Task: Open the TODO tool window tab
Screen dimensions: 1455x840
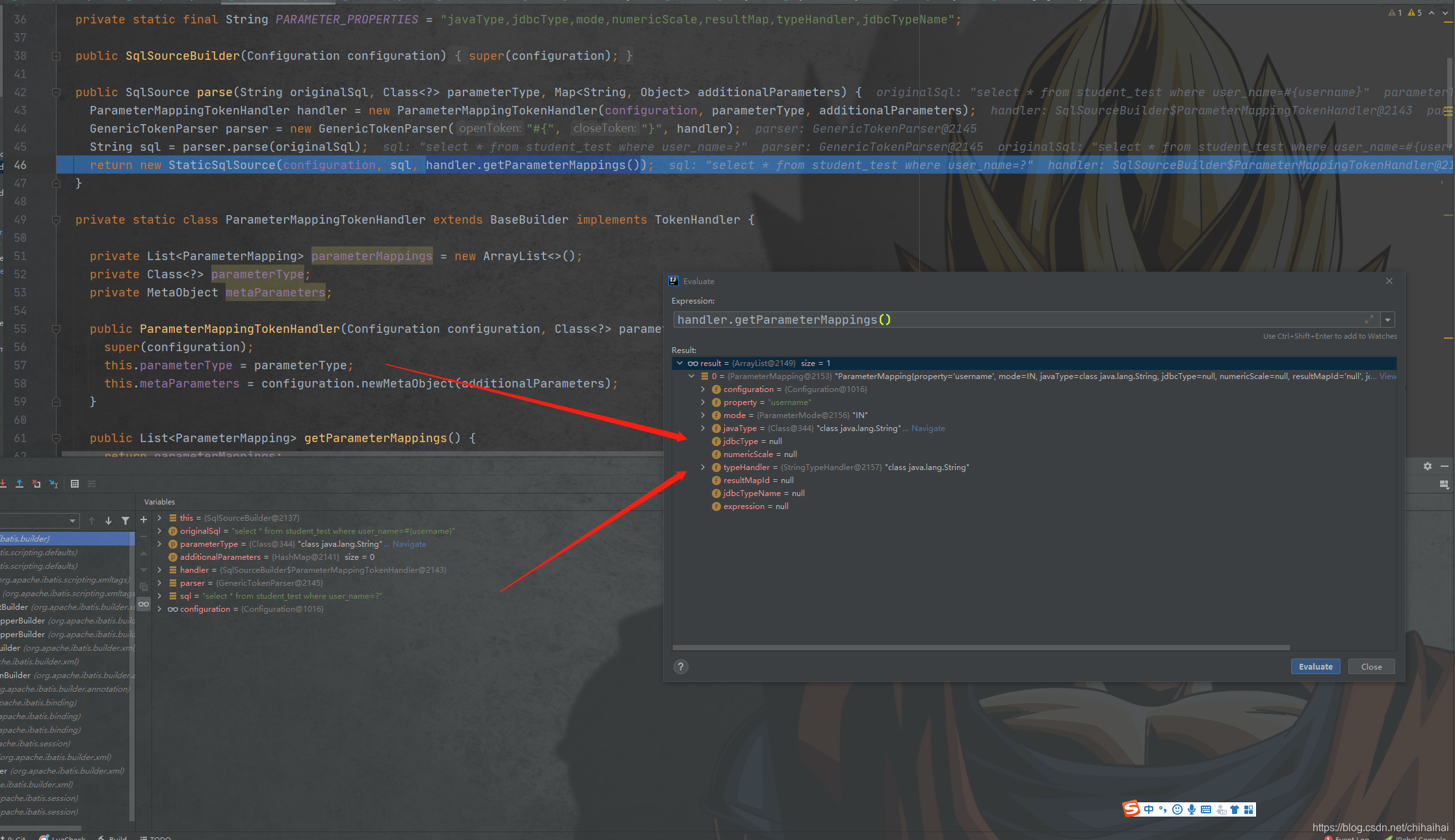Action: 156,837
